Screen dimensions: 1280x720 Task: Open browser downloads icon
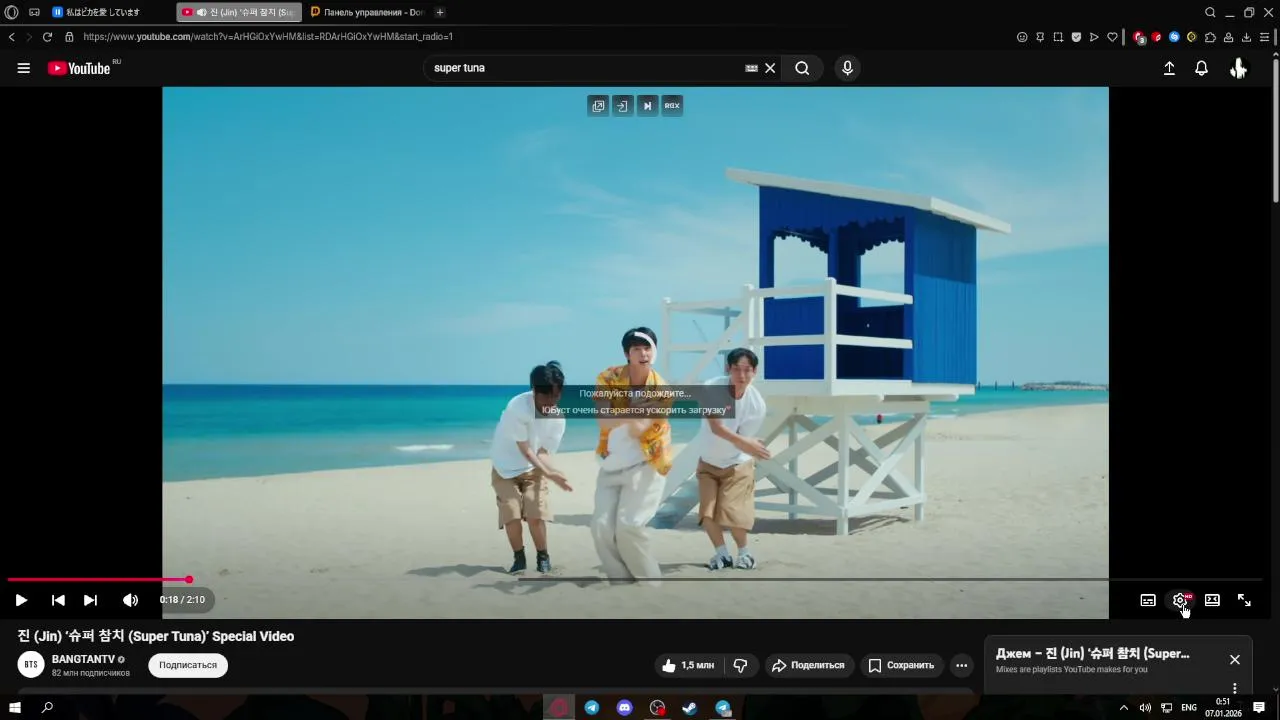1246,37
